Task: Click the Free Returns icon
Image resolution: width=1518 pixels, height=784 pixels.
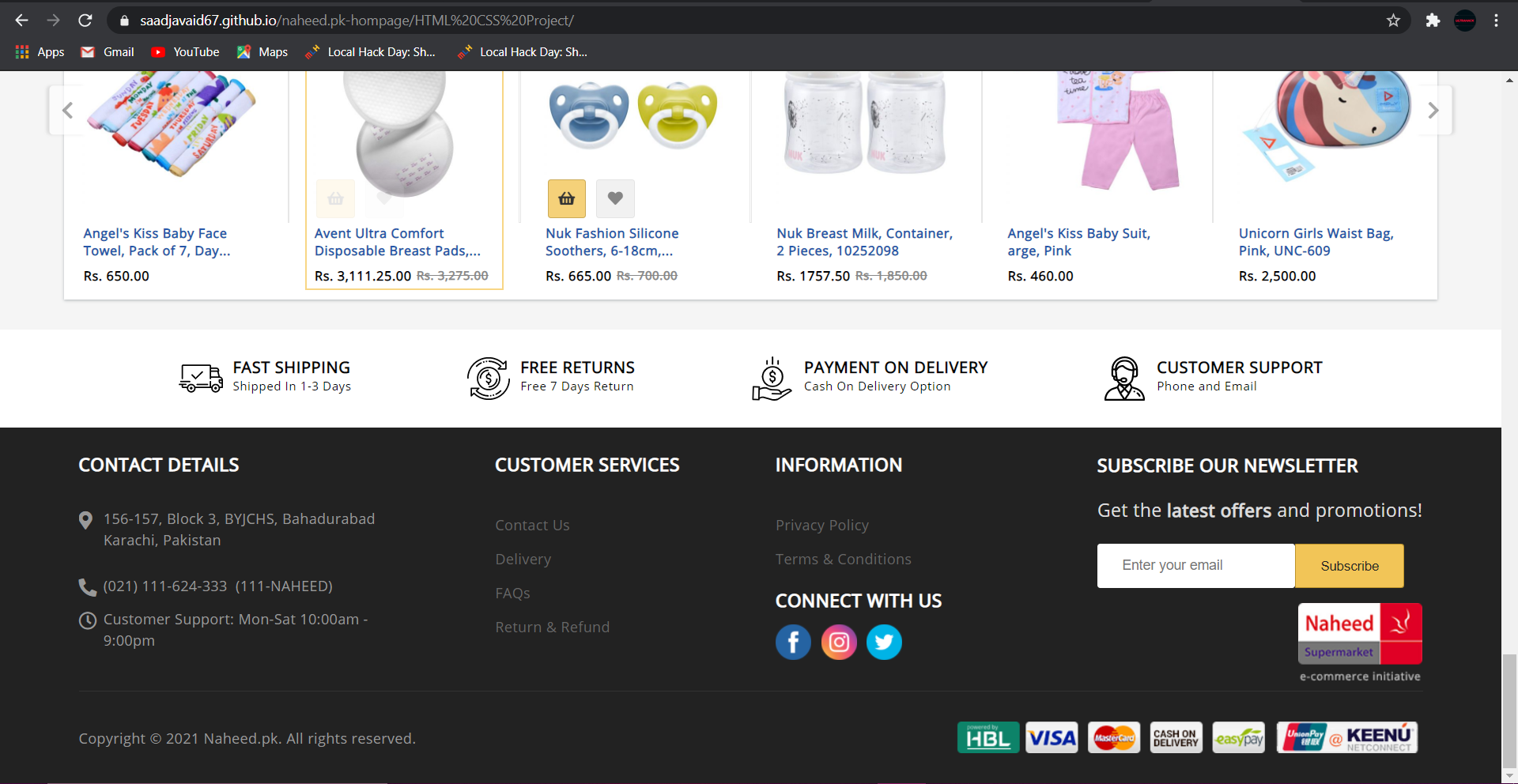Action: click(488, 378)
